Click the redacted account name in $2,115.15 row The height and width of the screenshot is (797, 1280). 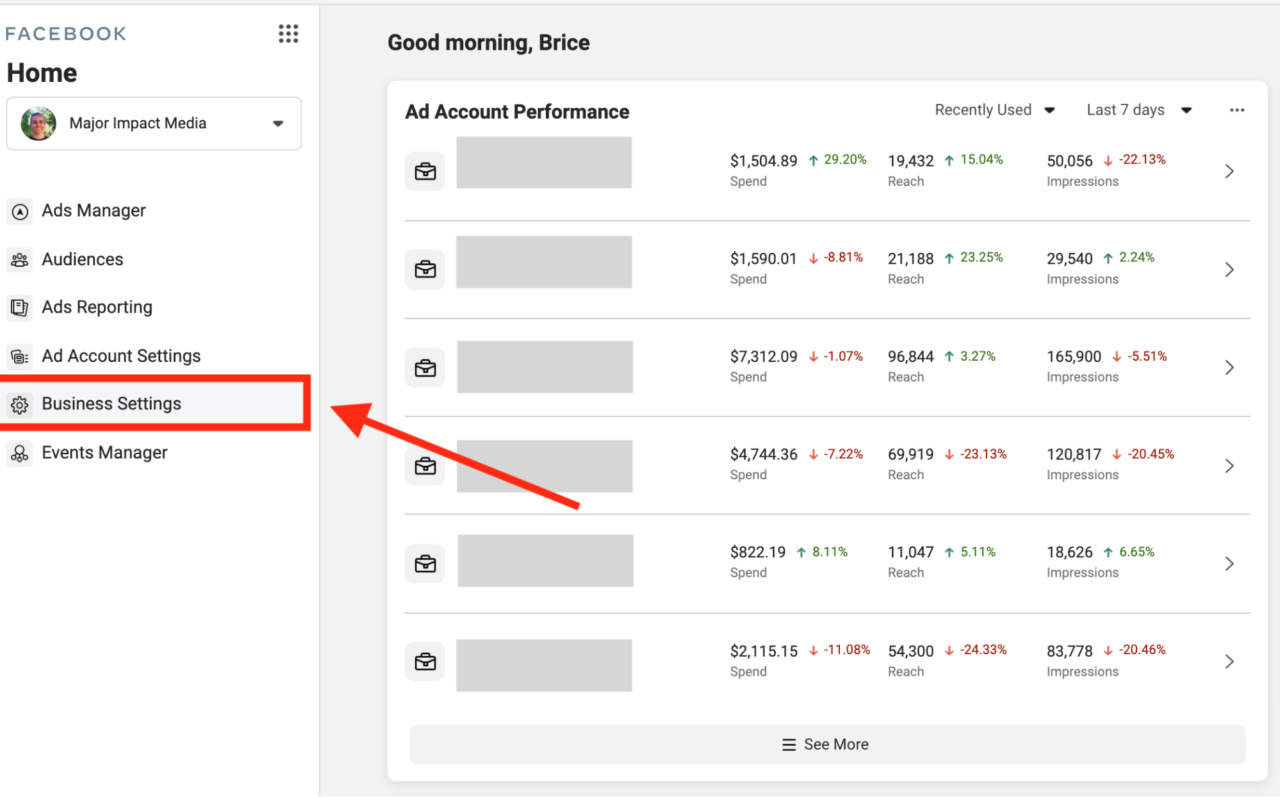click(x=544, y=665)
